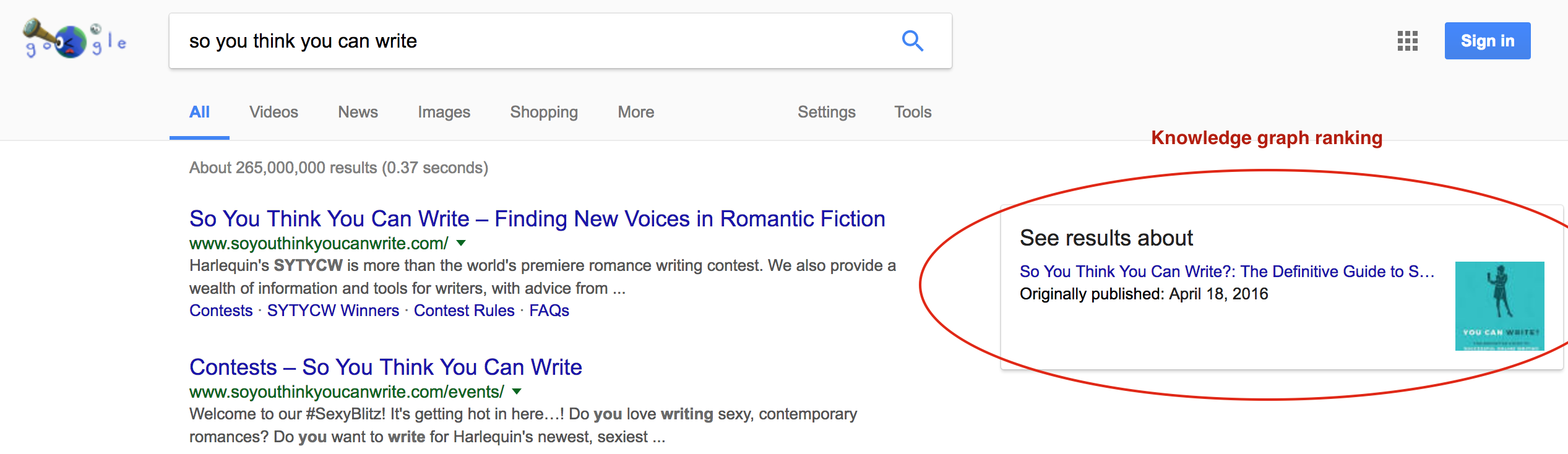Open the Contest Rules sitelink
Screen dimensions: 1568x454
coord(464,311)
